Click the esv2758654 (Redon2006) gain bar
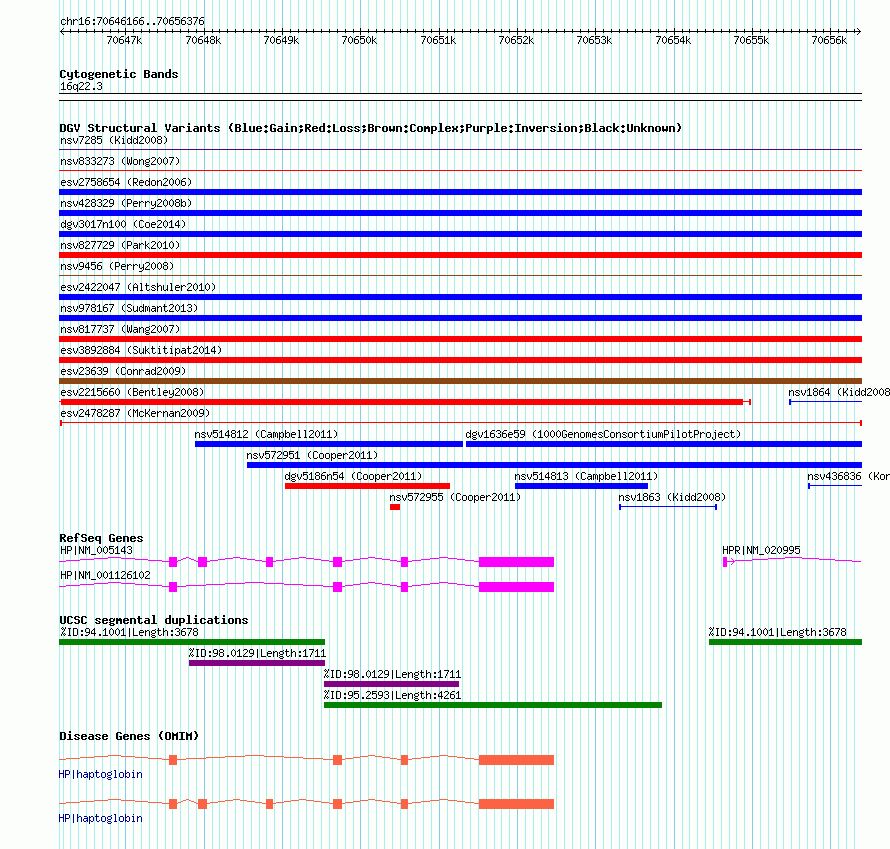 (x=460, y=192)
